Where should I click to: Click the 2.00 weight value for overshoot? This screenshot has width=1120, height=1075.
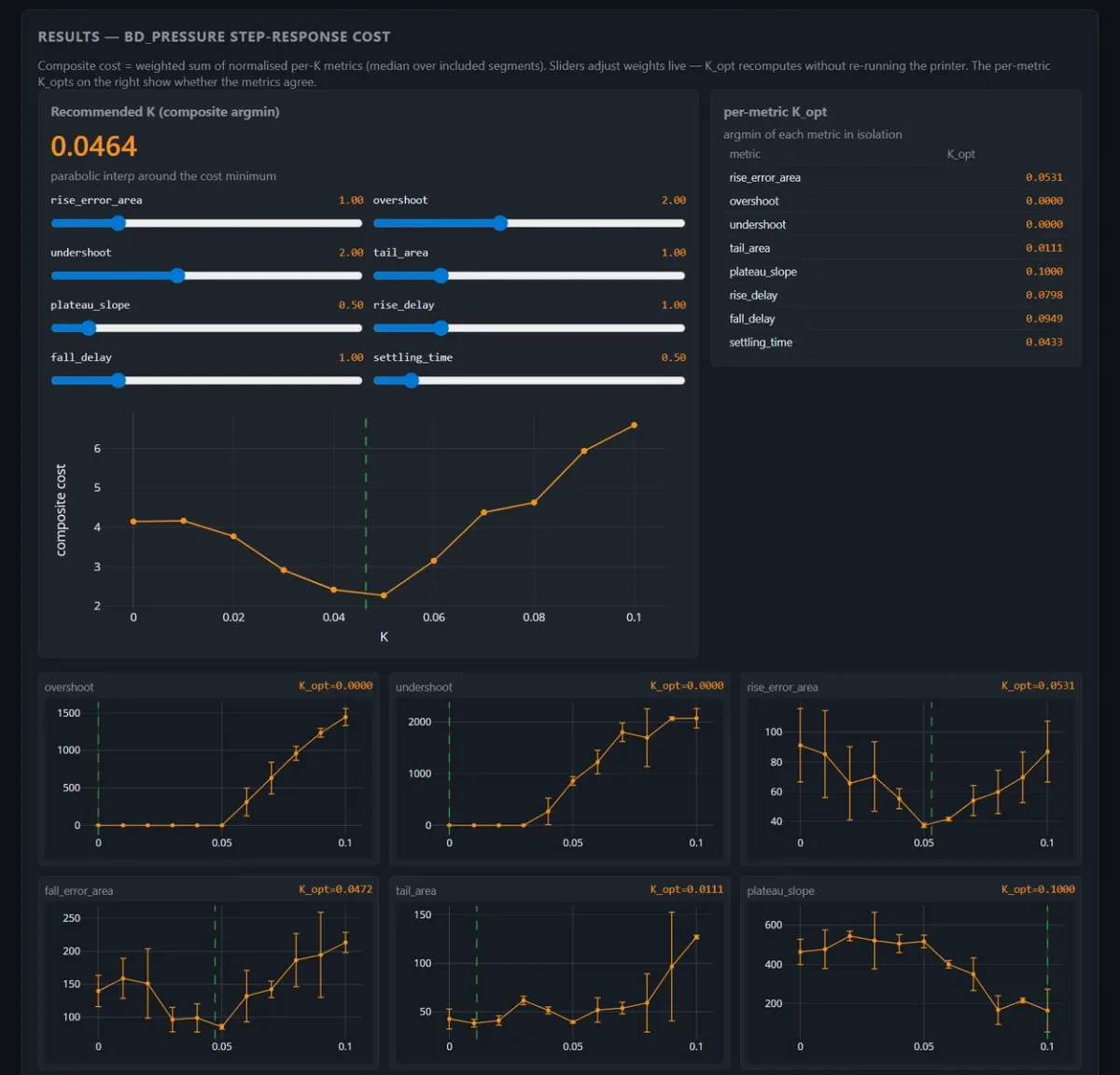point(674,201)
